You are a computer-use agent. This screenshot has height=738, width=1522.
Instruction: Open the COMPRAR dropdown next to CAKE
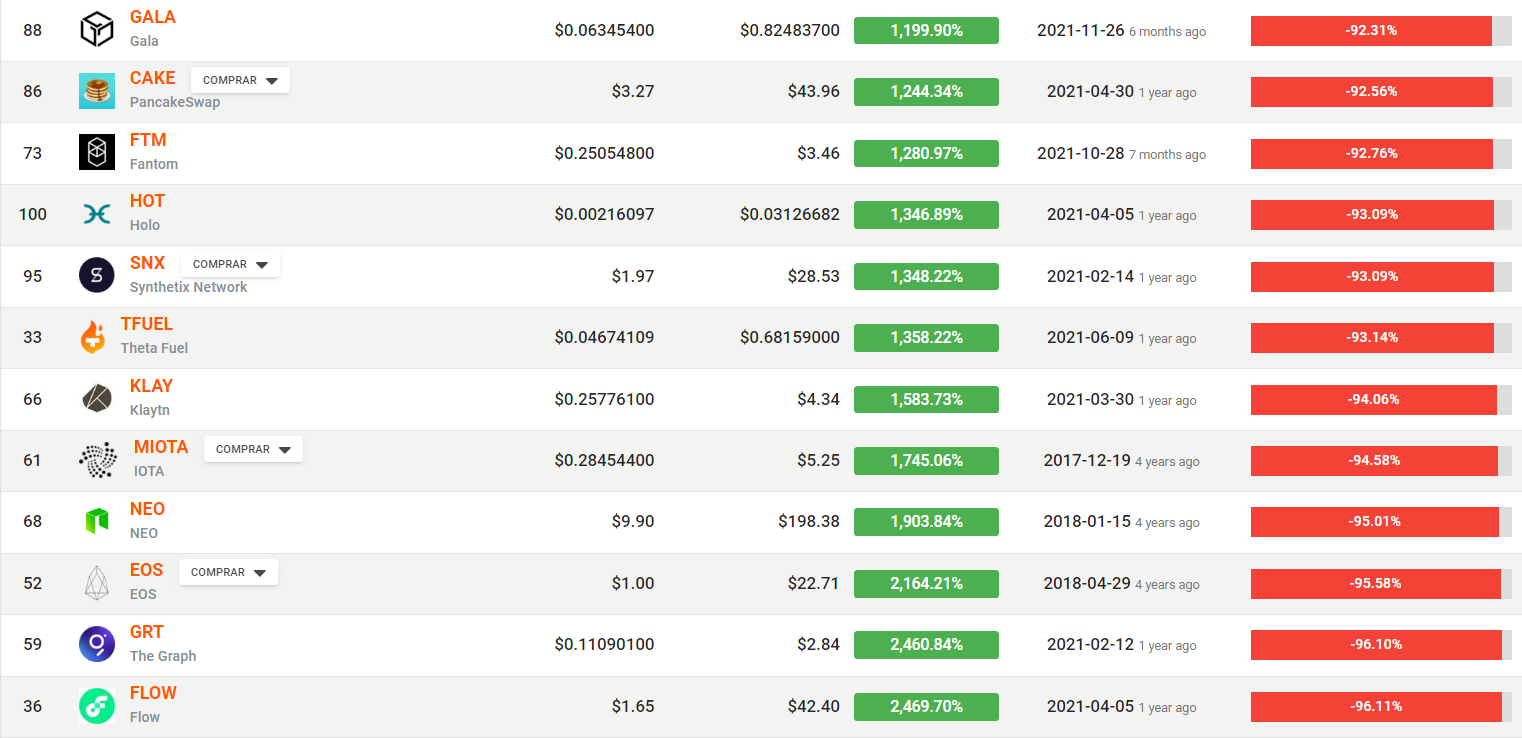coord(240,80)
